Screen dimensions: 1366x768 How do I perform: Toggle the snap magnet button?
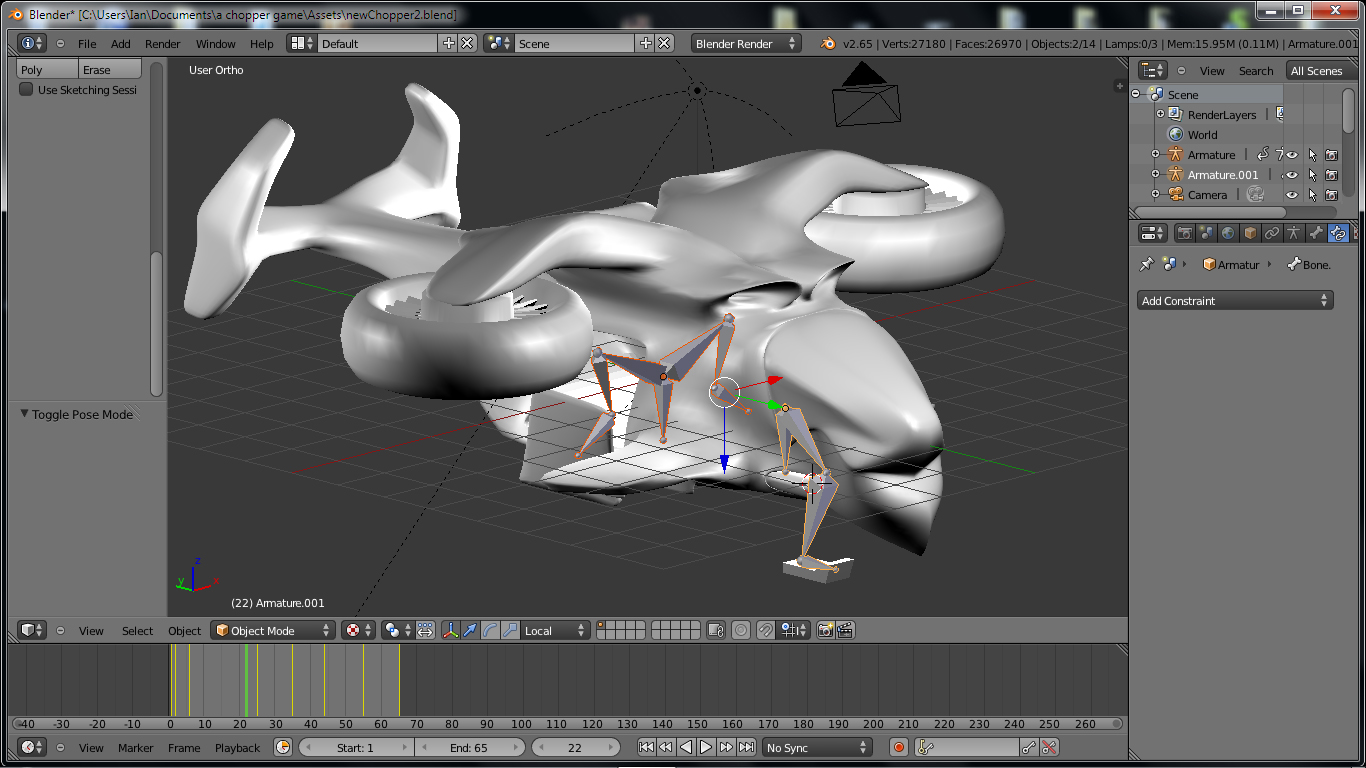(765, 630)
